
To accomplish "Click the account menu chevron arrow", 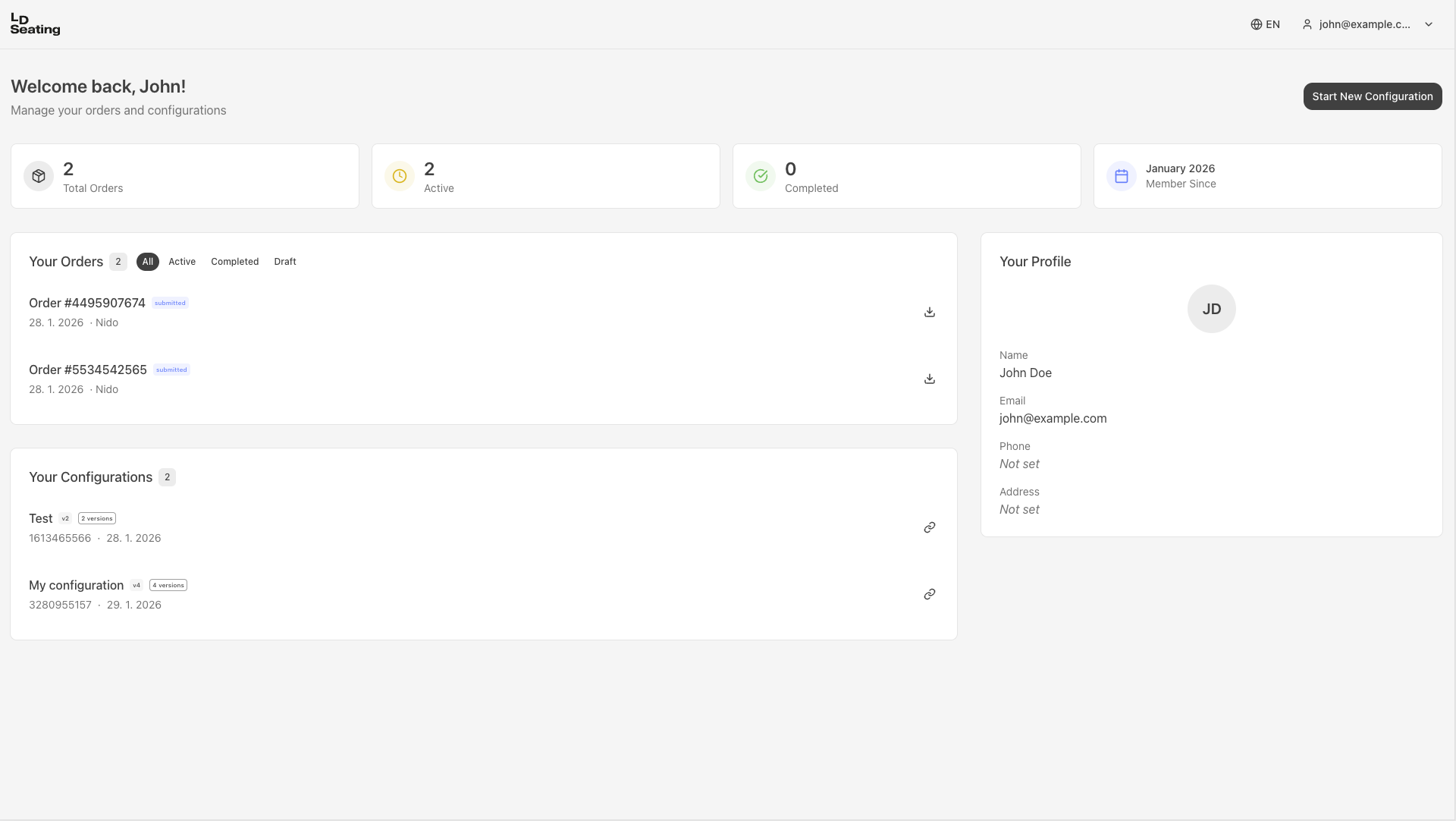I will coord(1429,24).
